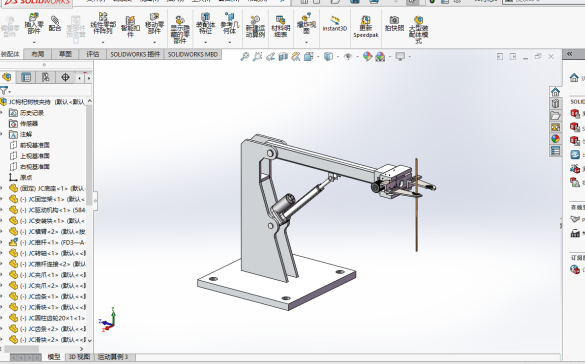This screenshot has height=364, width=585.
Task: Open Appearances color tab in task pane
Action: [x=555, y=139]
